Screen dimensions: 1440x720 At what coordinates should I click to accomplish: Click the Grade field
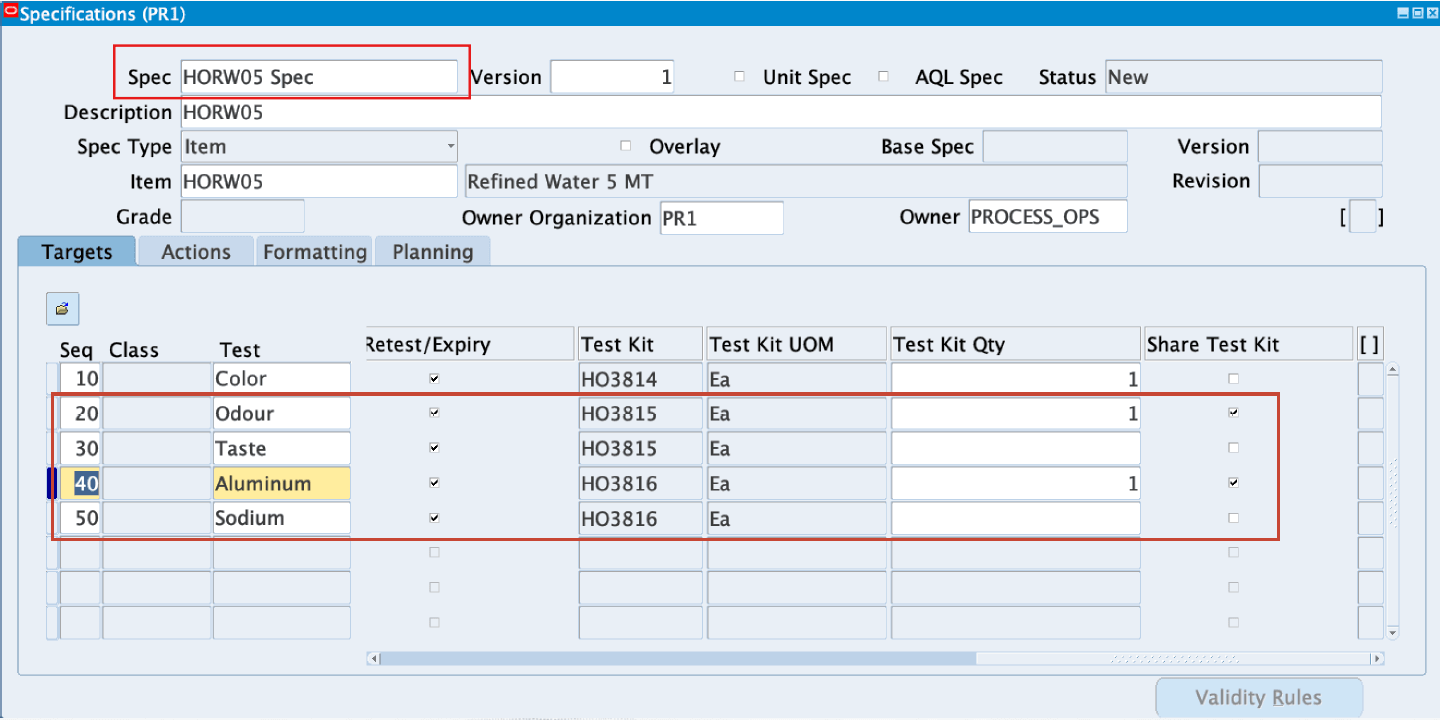click(x=242, y=216)
